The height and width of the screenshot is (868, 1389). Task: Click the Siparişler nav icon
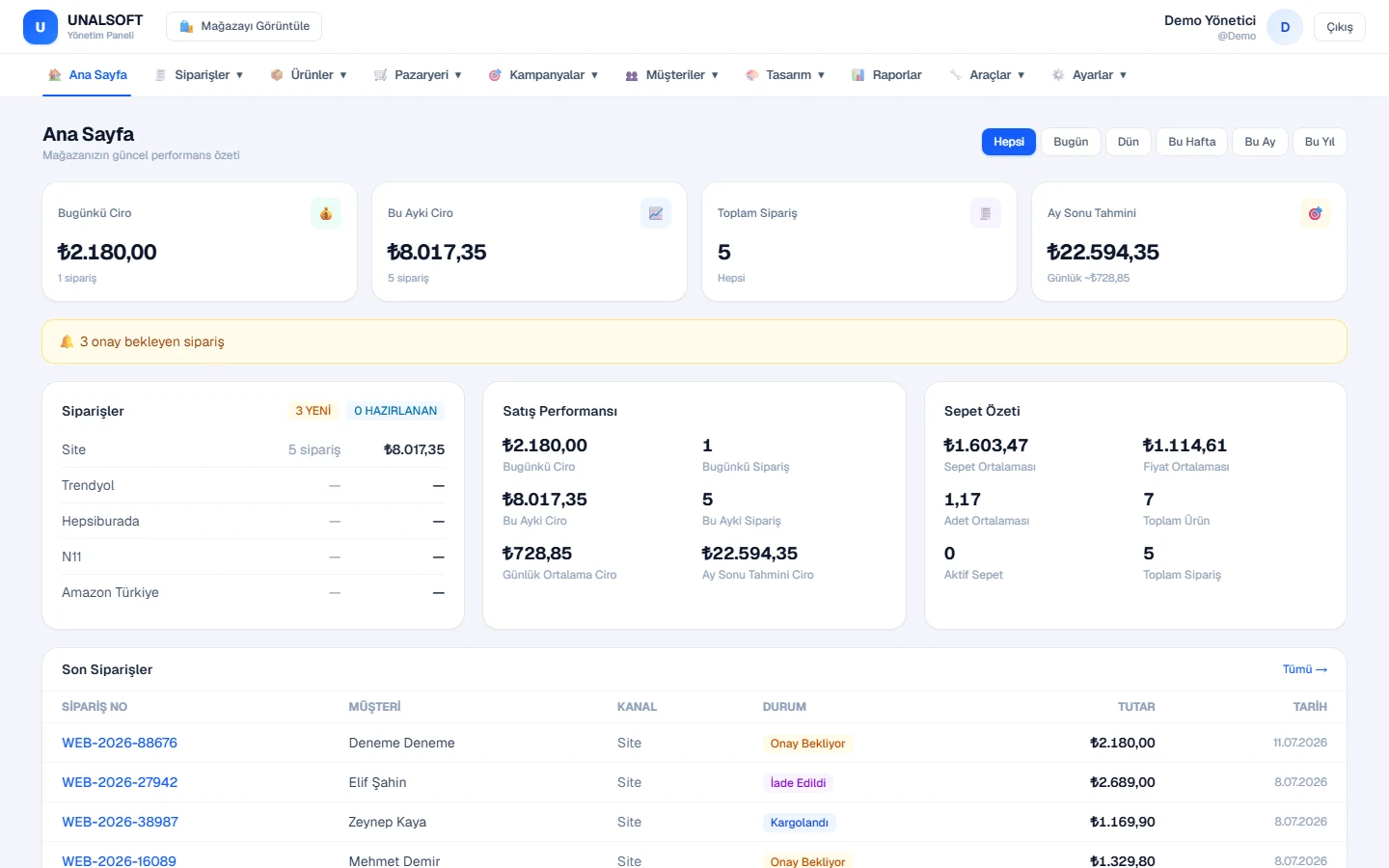tap(161, 75)
